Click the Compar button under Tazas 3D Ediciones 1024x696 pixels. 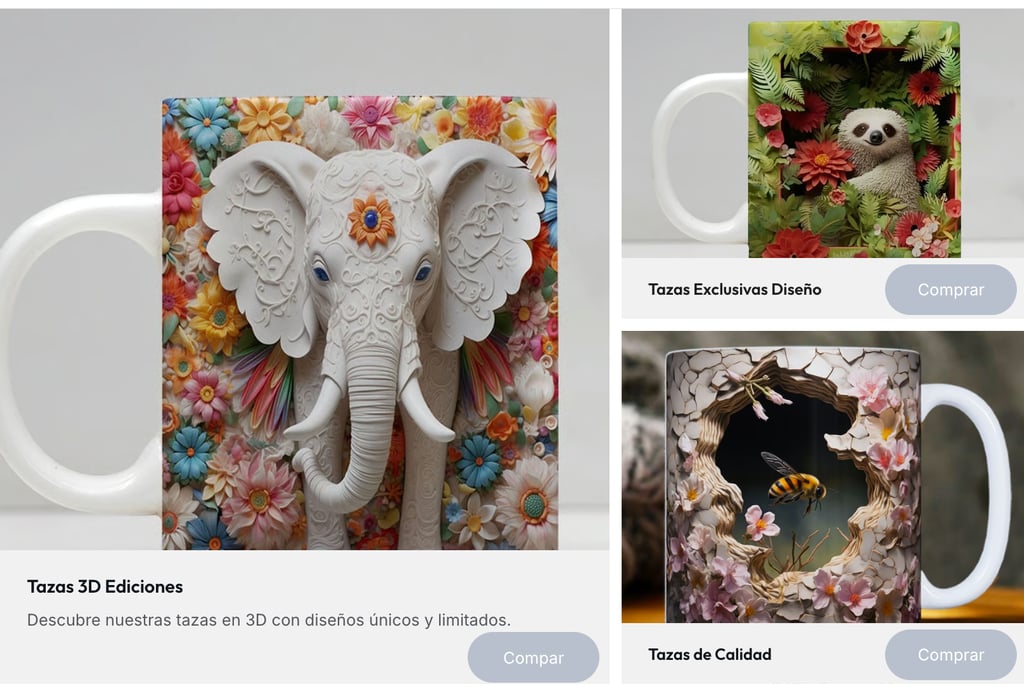click(x=533, y=657)
